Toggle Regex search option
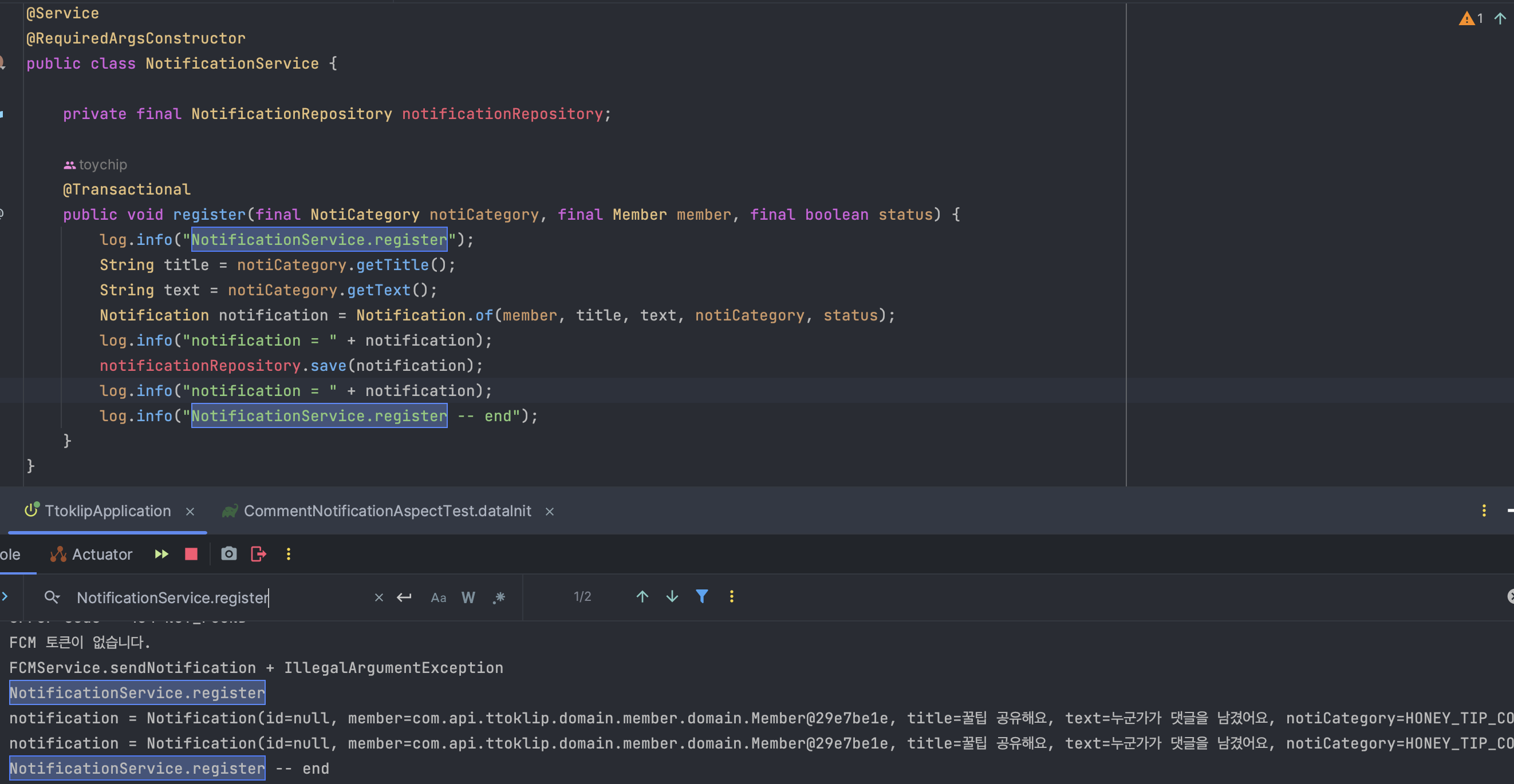 click(x=499, y=597)
